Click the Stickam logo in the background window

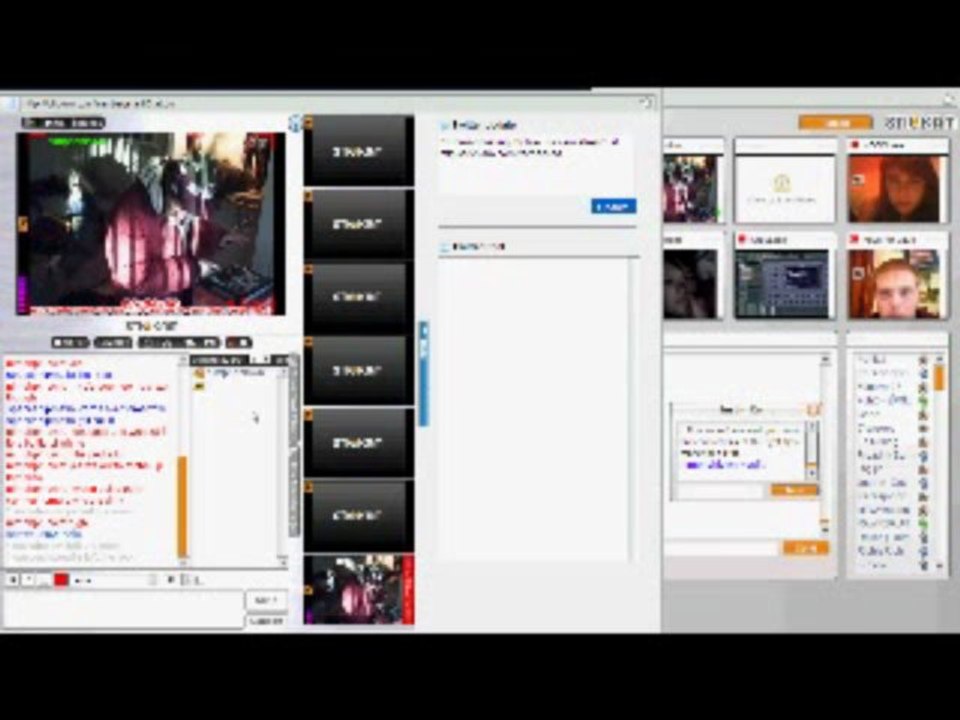tap(919, 122)
